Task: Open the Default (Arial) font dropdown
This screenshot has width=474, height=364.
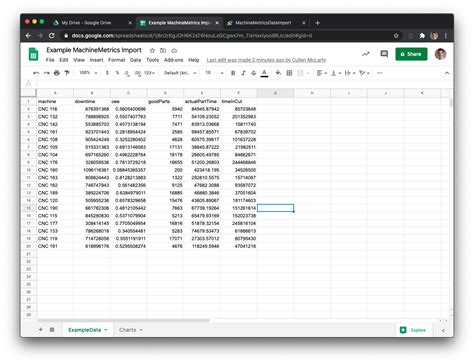Action: (180, 73)
